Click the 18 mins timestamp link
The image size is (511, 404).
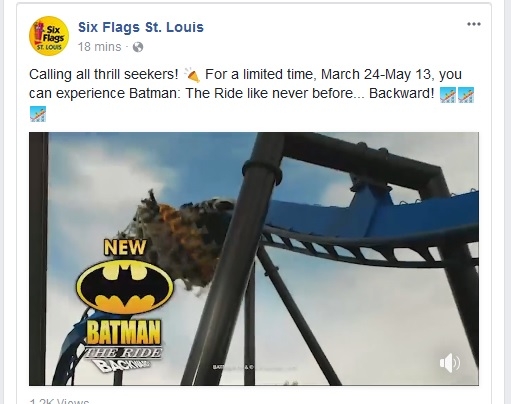tap(99, 47)
